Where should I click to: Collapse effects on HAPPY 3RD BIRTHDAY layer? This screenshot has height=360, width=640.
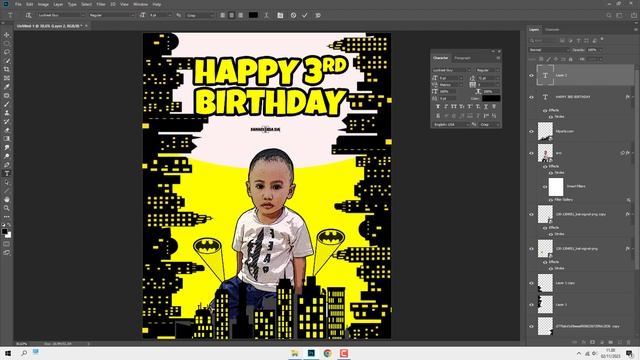(632, 97)
